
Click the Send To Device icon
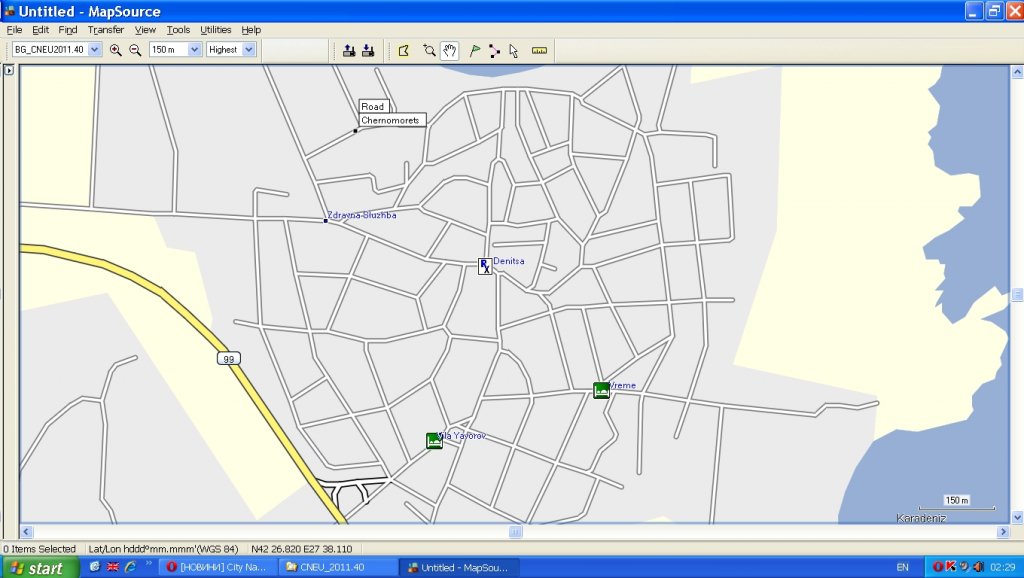(x=348, y=50)
